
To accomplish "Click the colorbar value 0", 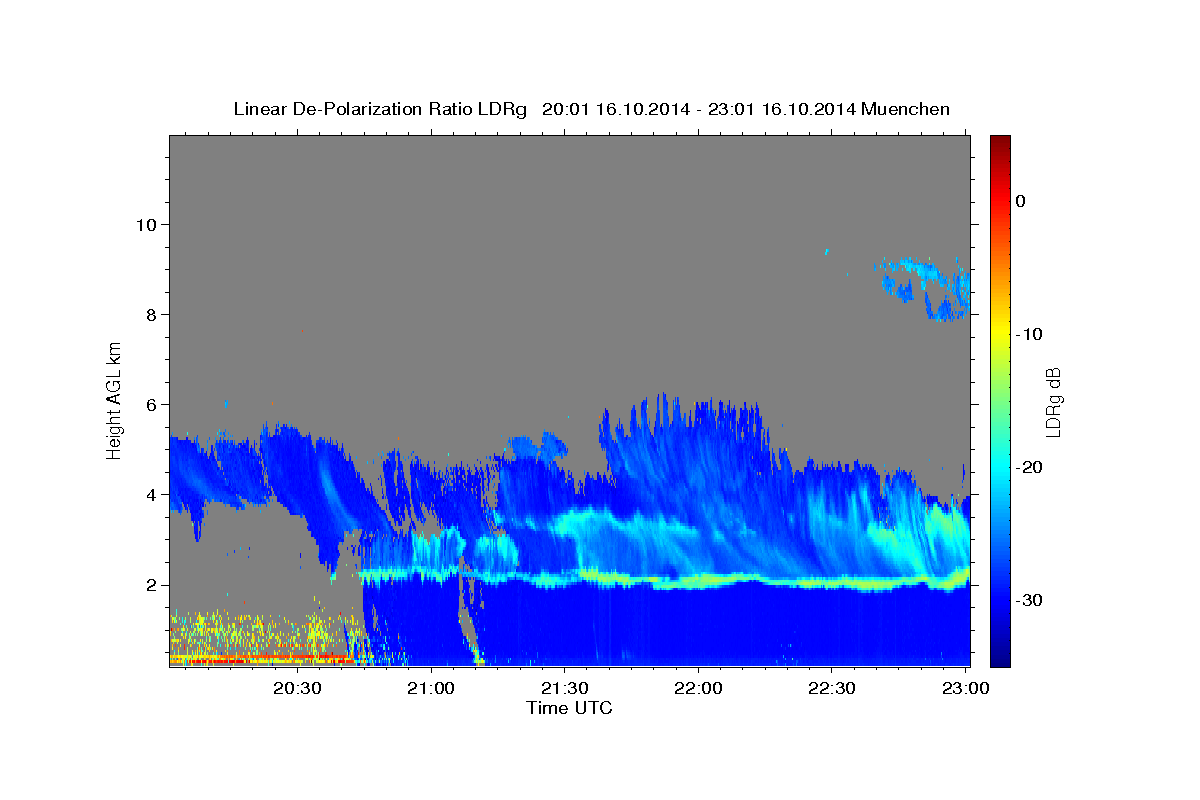I will click(1021, 201).
